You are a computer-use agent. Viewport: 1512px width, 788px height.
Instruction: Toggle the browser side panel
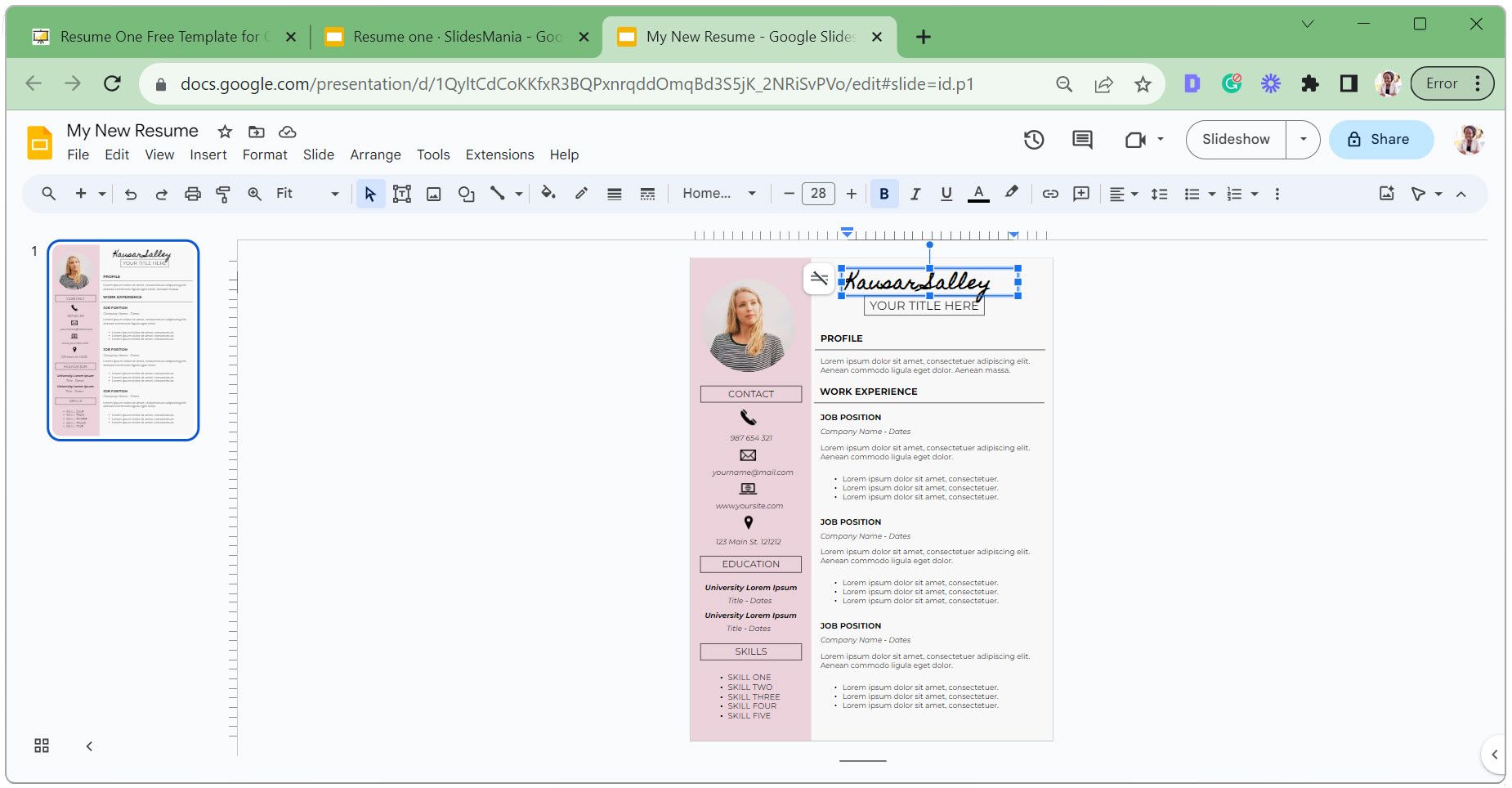pyautogui.click(x=1349, y=83)
